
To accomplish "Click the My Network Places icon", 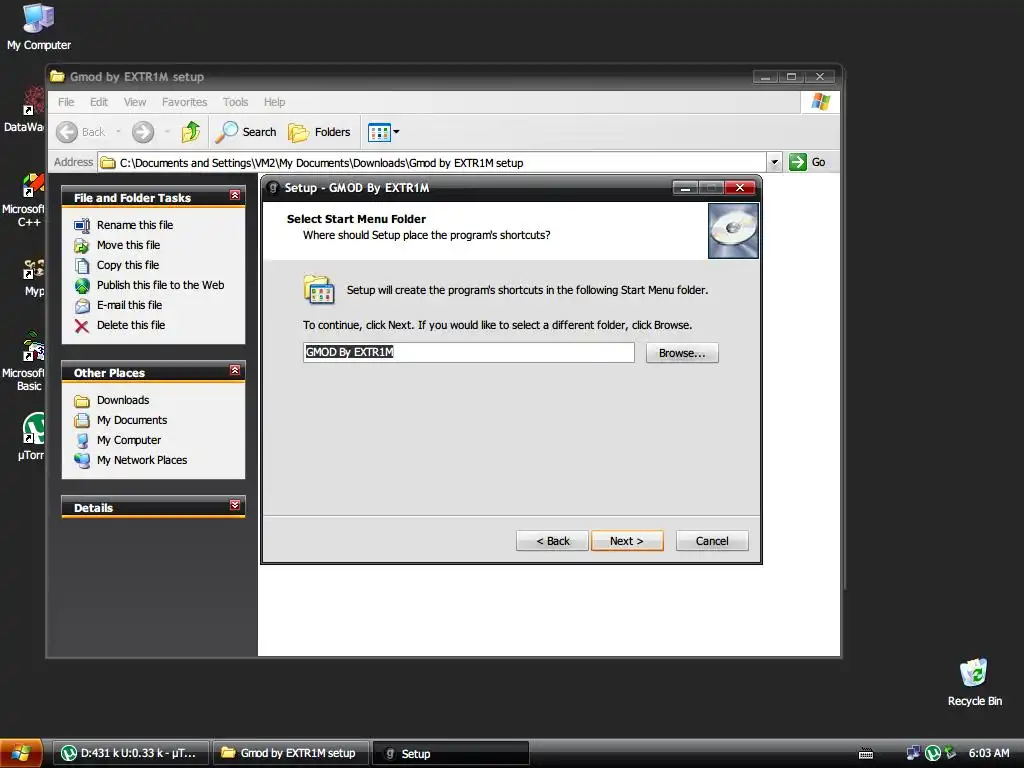I will click(x=82, y=460).
